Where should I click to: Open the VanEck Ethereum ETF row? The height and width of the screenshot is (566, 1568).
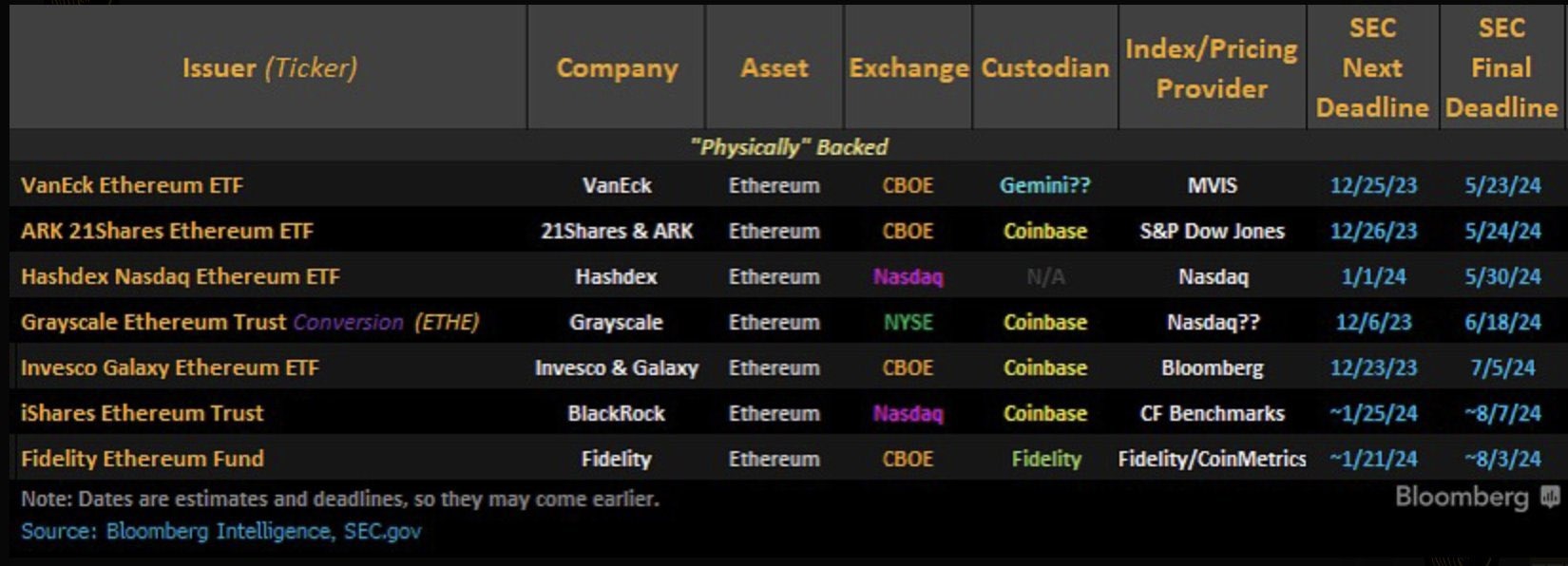132,185
